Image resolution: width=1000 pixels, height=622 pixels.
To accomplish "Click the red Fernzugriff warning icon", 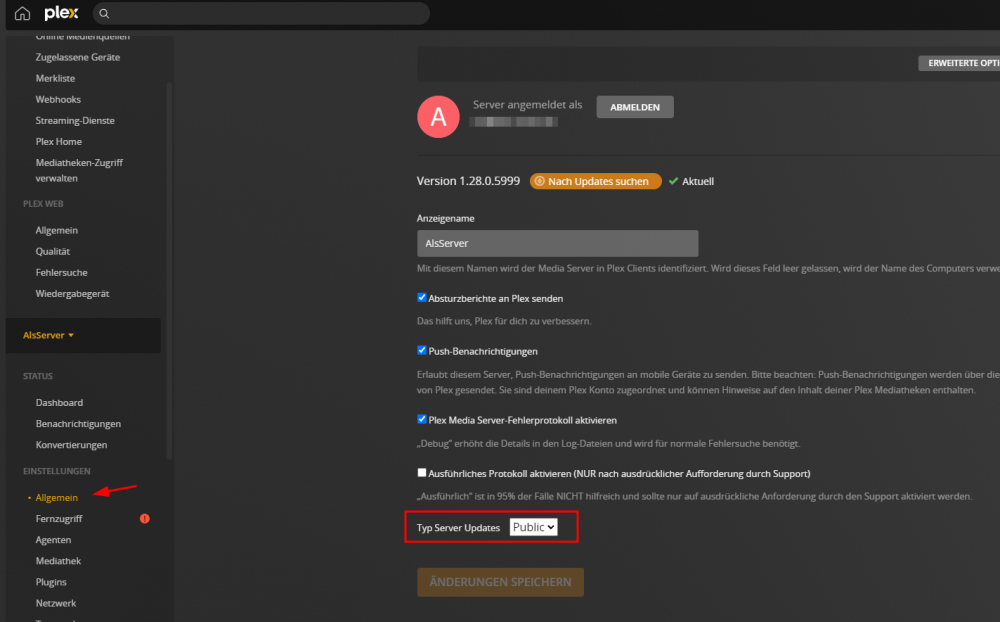I will pos(145,519).
